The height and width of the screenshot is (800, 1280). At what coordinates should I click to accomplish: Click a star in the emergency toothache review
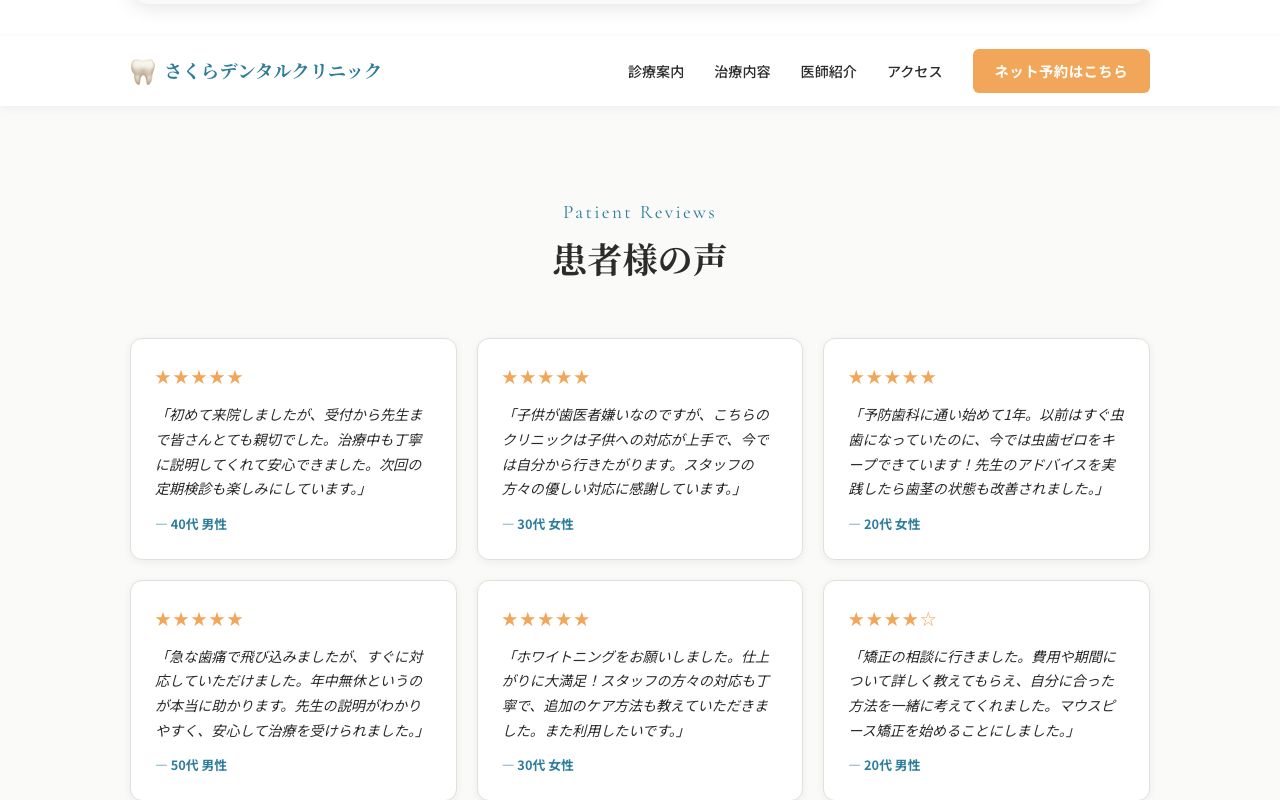tap(199, 618)
